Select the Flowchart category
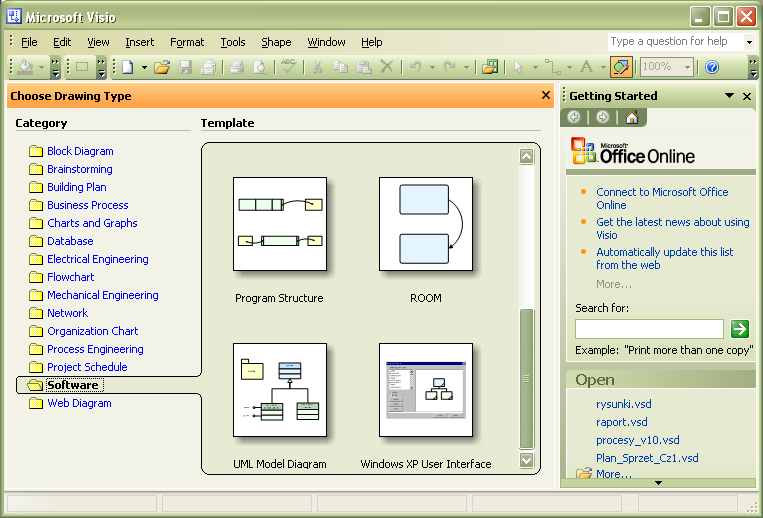The image size is (763, 518). [x=71, y=277]
